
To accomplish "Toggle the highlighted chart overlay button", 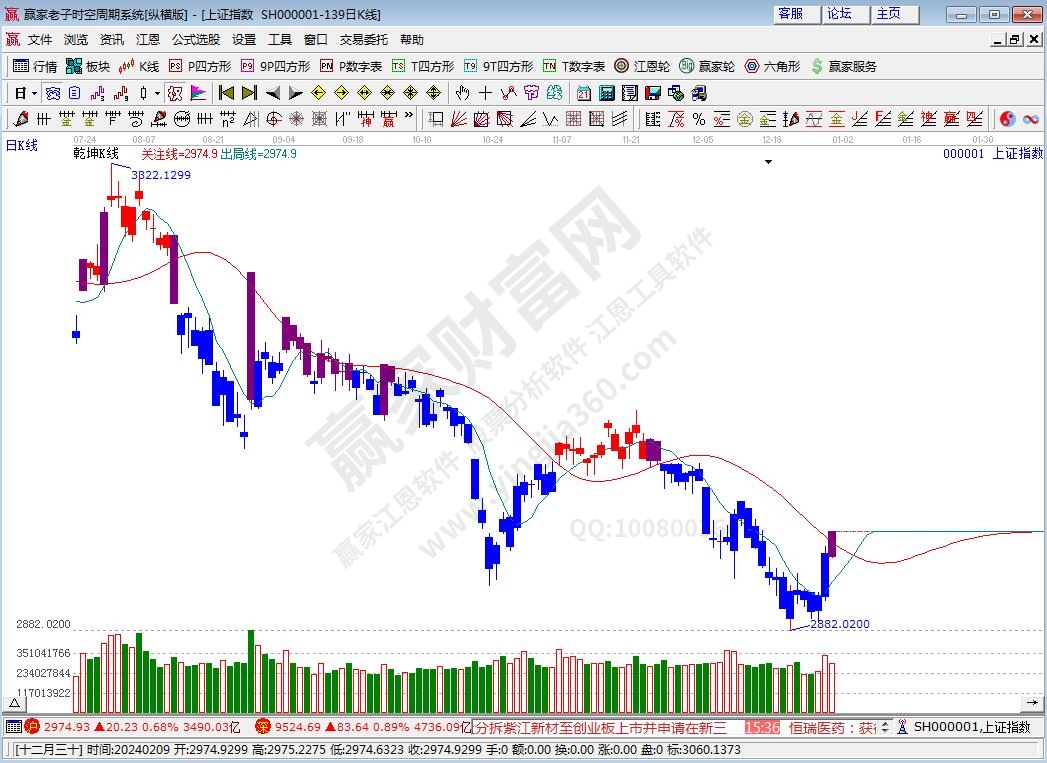I will pyautogui.click(x=174, y=93).
